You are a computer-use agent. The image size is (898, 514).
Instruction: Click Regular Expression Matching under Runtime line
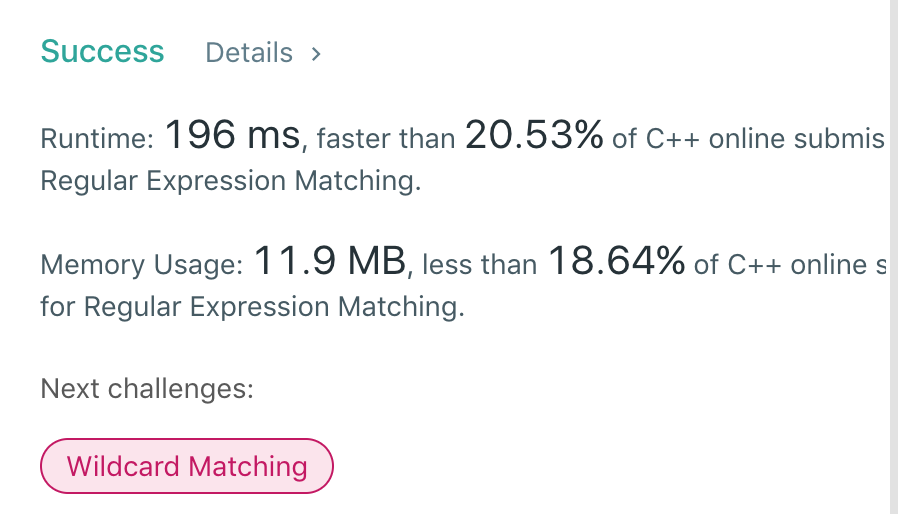point(229,183)
